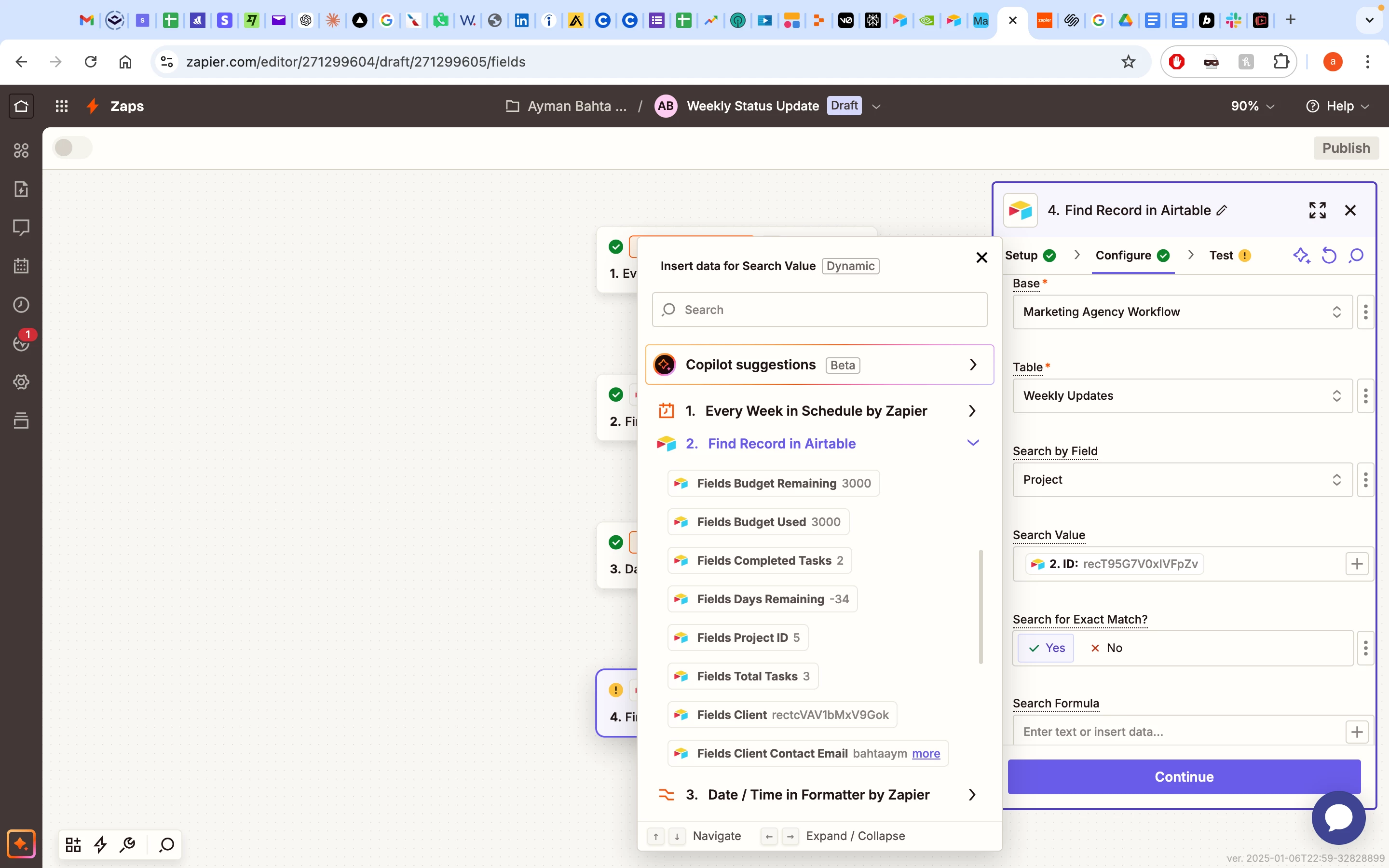Viewport: 1389px width, 868px height.
Task: Click the Search field in insert data popup
Action: coord(819,310)
